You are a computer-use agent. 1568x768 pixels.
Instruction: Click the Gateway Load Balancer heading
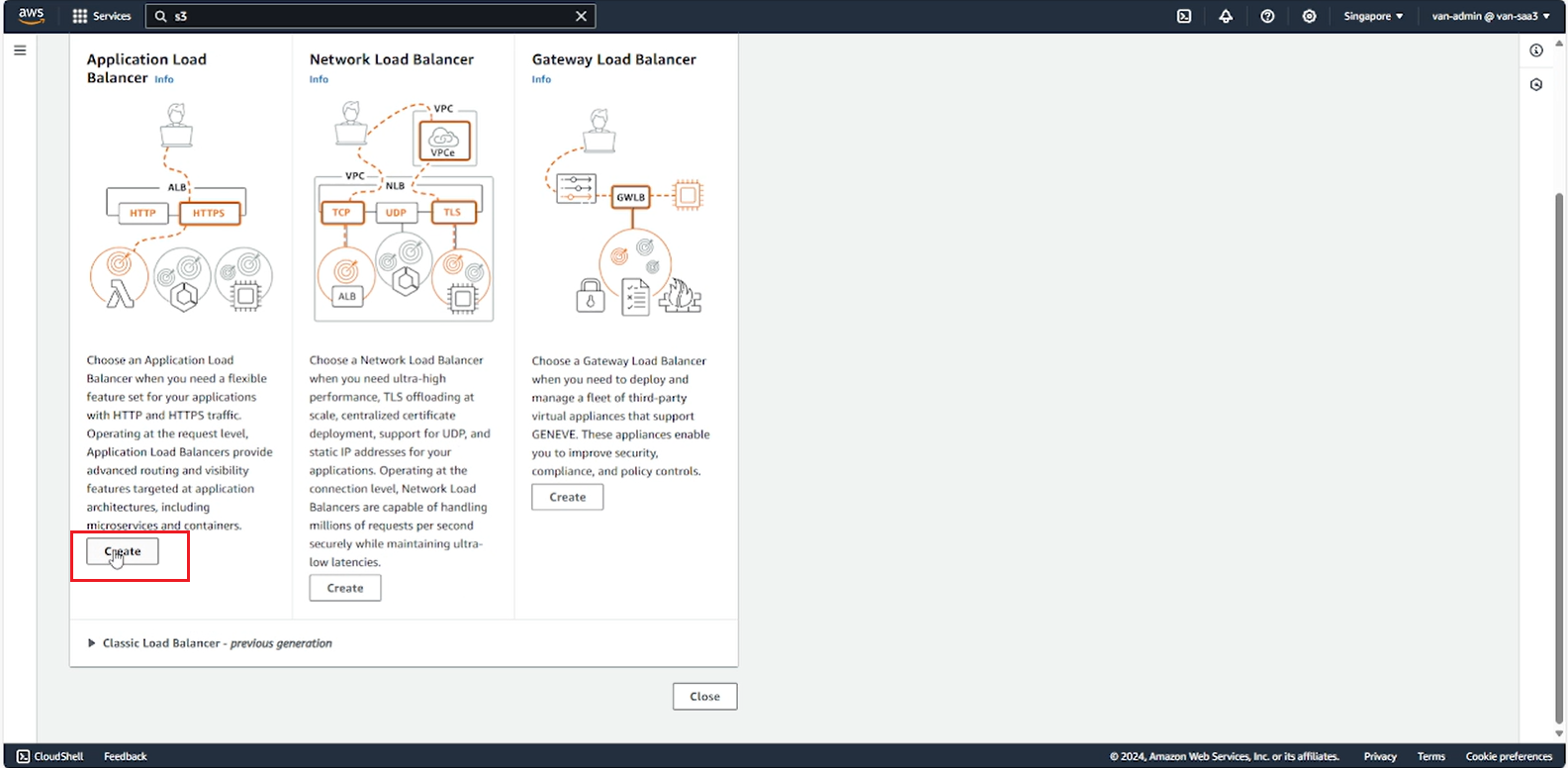(x=614, y=59)
